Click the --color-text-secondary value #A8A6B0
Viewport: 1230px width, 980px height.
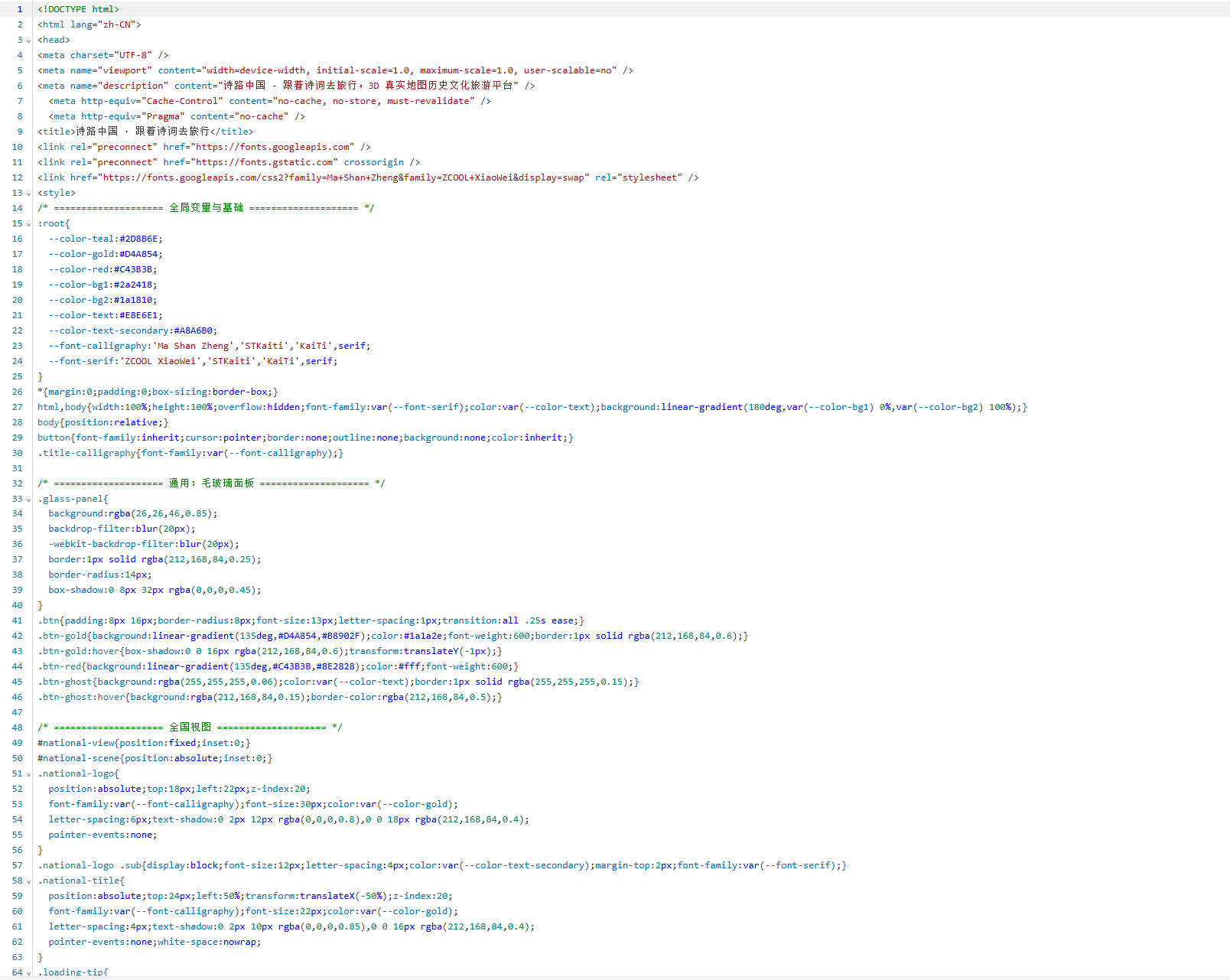click(194, 330)
